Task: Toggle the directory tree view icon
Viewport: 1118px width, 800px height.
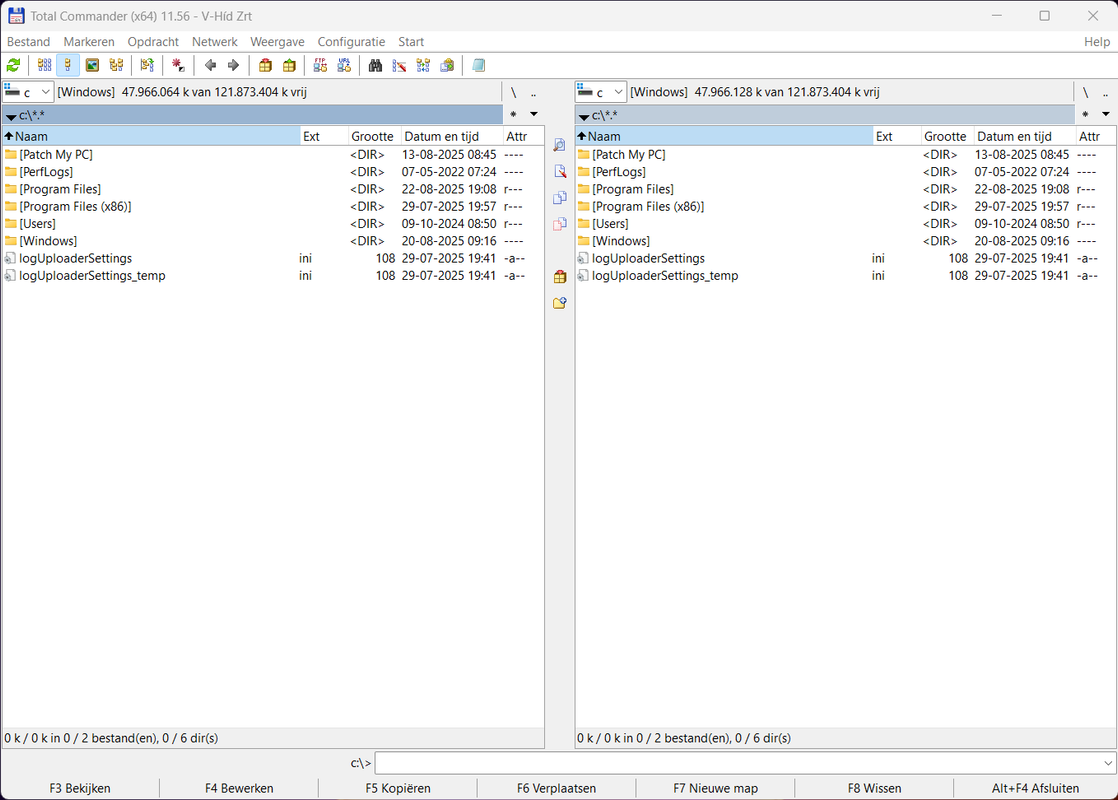Action: click(116, 66)
